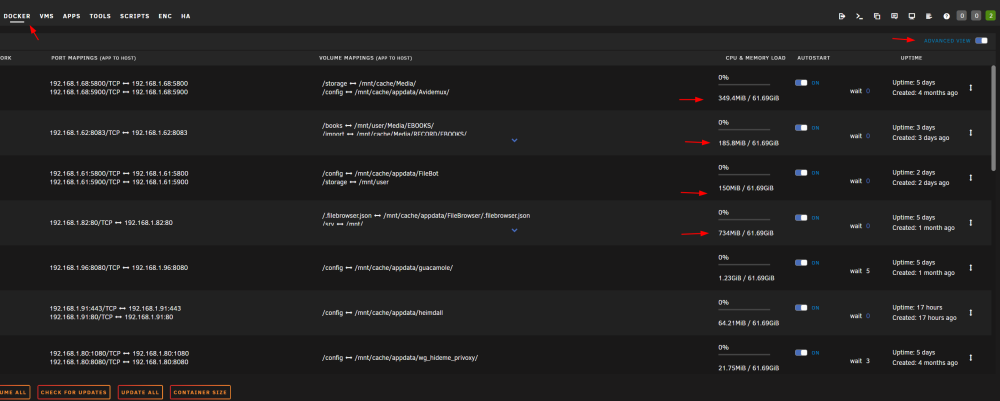Click the wait value 0 in Avidemux row
Image resolution: width=1000 pixels, height=401 pixels.
click(x=868, y=91)
